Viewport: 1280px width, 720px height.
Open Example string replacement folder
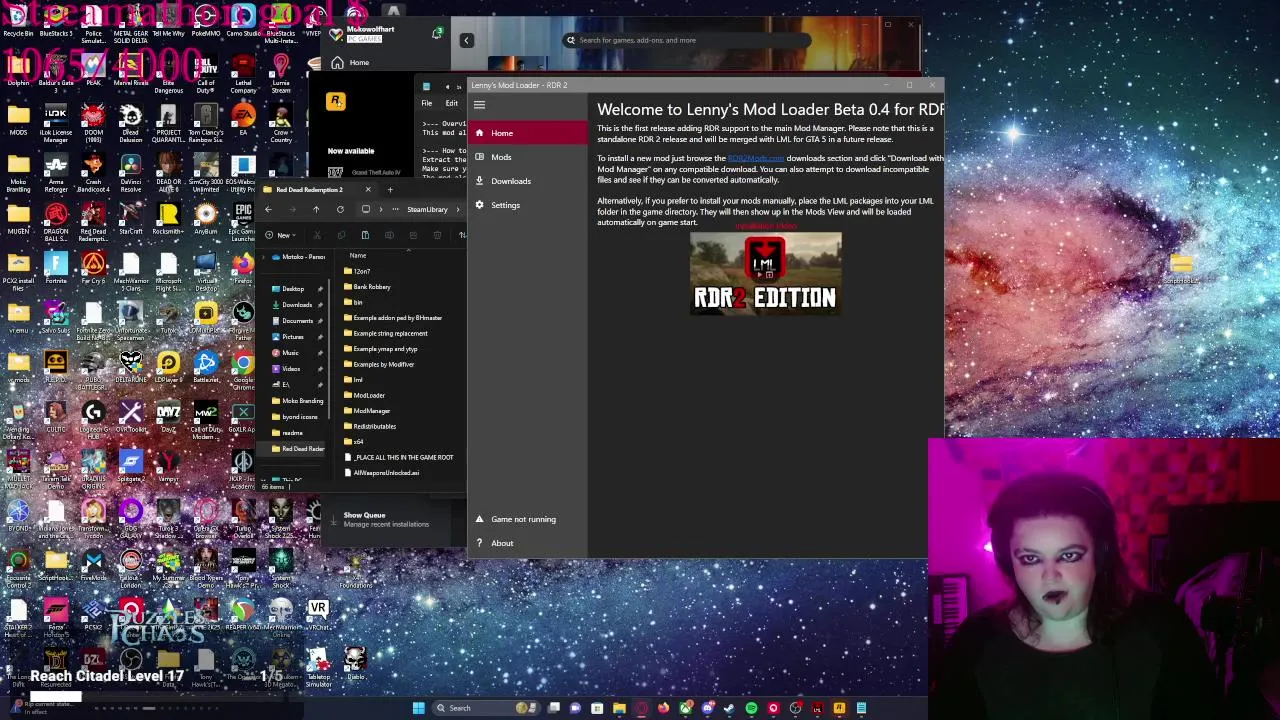click(x=386, y=333)
